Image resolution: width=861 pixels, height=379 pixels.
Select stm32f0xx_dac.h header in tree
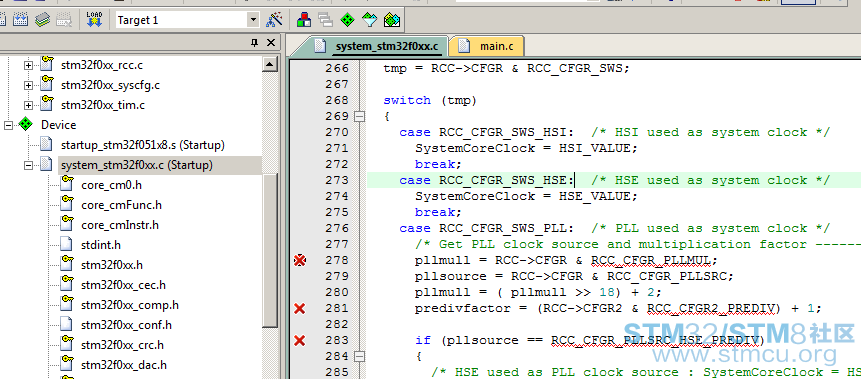124,365
